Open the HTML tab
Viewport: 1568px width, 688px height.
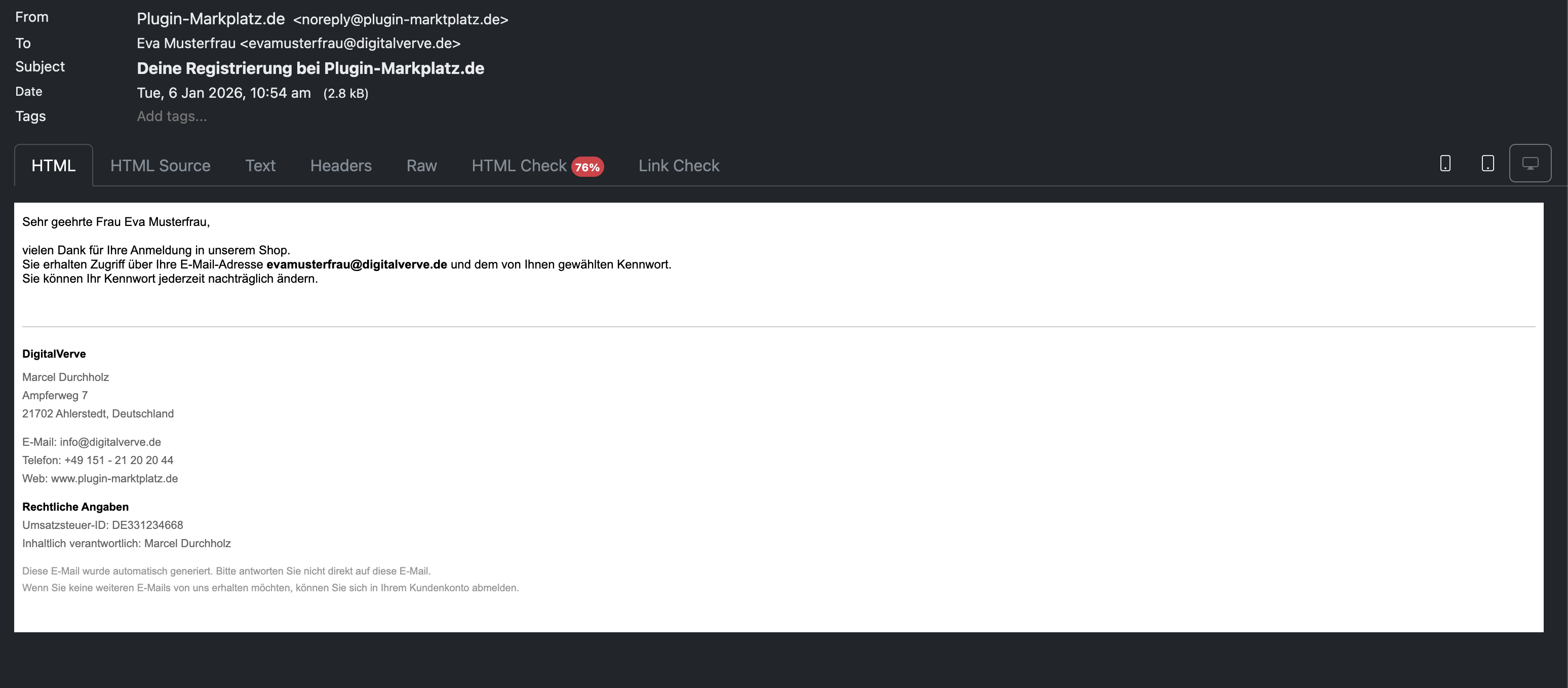coord(54,166)
